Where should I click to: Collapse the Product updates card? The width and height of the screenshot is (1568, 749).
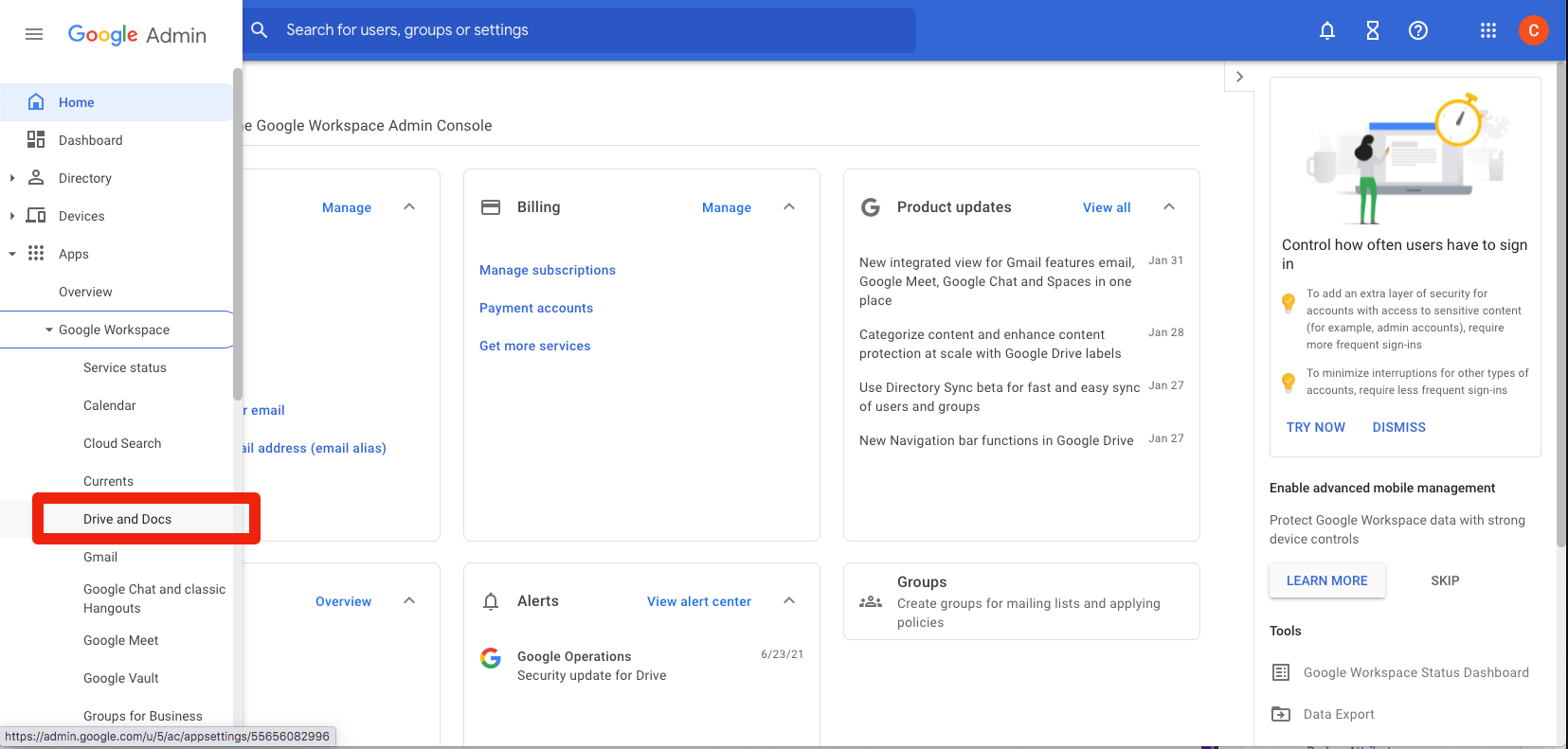(1169, 206)
